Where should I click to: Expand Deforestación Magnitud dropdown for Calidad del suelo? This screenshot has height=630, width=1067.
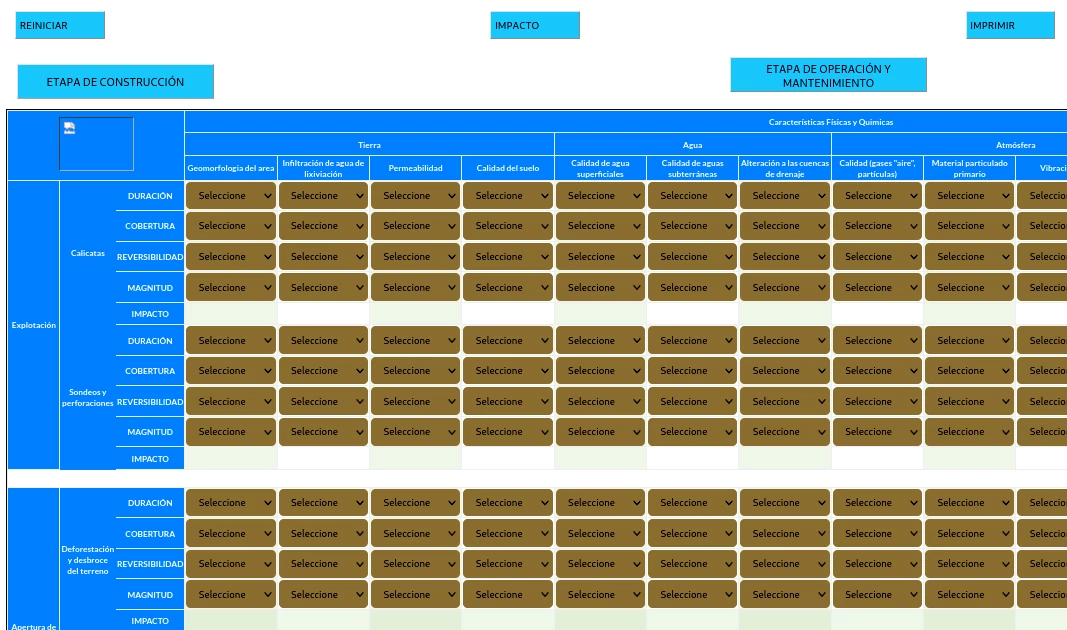click(x=507, y=595)
